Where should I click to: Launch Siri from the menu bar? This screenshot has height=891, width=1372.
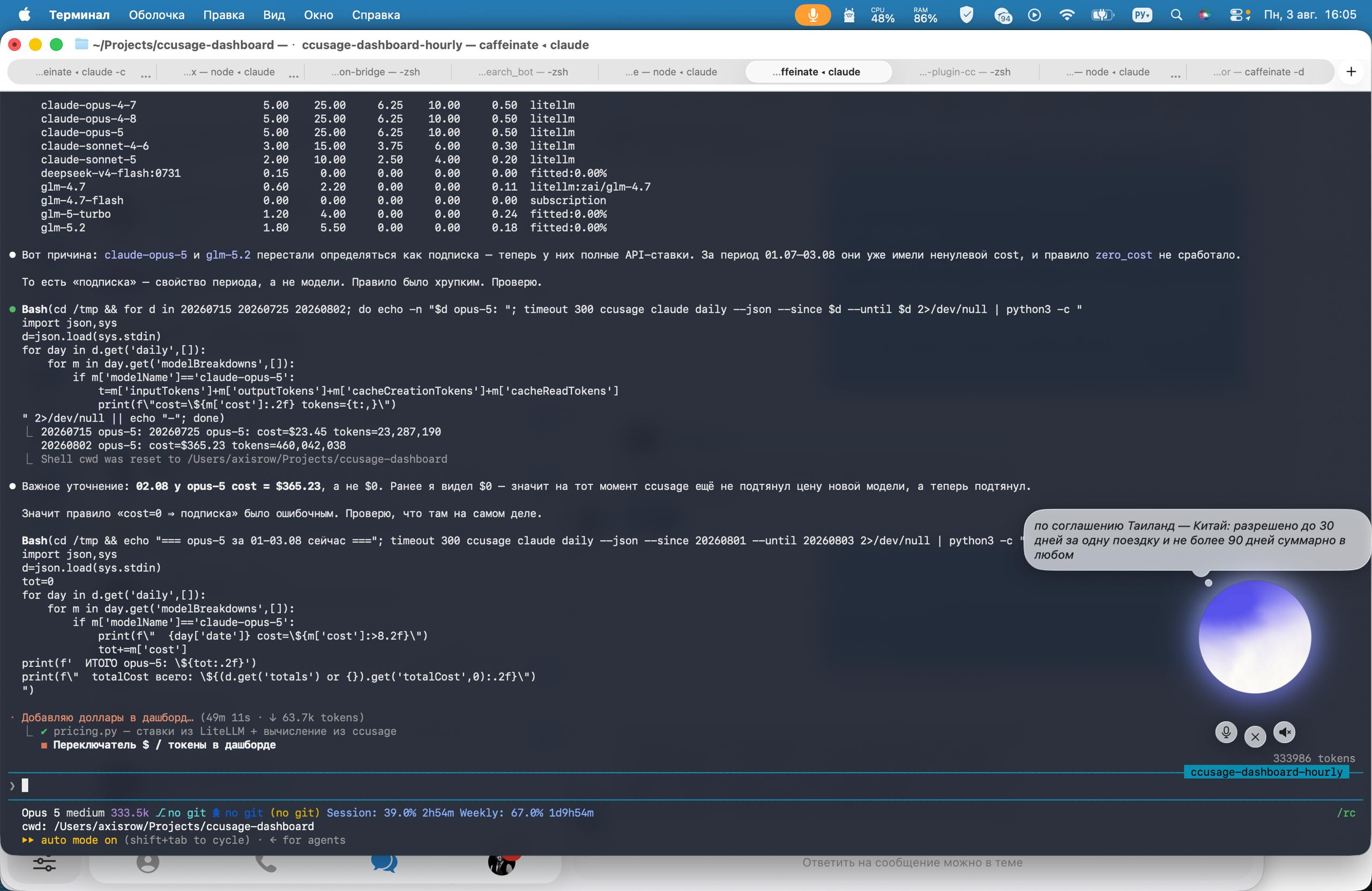click(1204, 15)
